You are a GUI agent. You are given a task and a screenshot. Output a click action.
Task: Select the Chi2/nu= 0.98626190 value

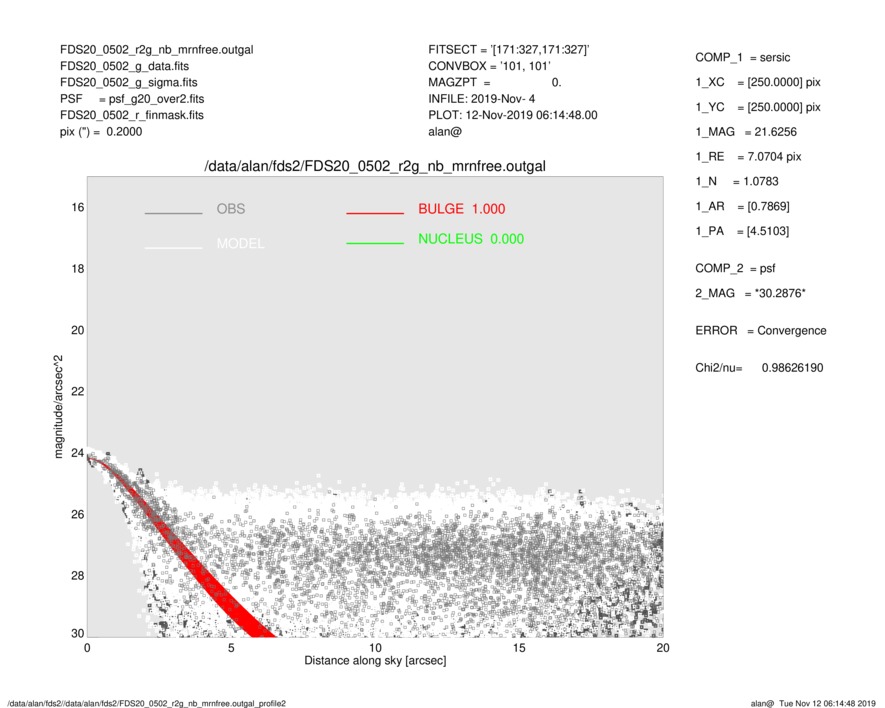coord(759,368)
